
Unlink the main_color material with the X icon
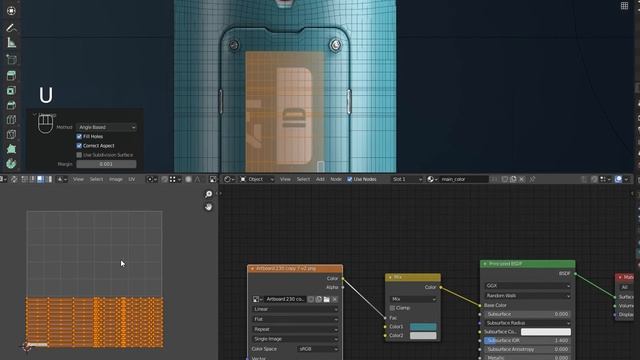(x=522, y=179)
